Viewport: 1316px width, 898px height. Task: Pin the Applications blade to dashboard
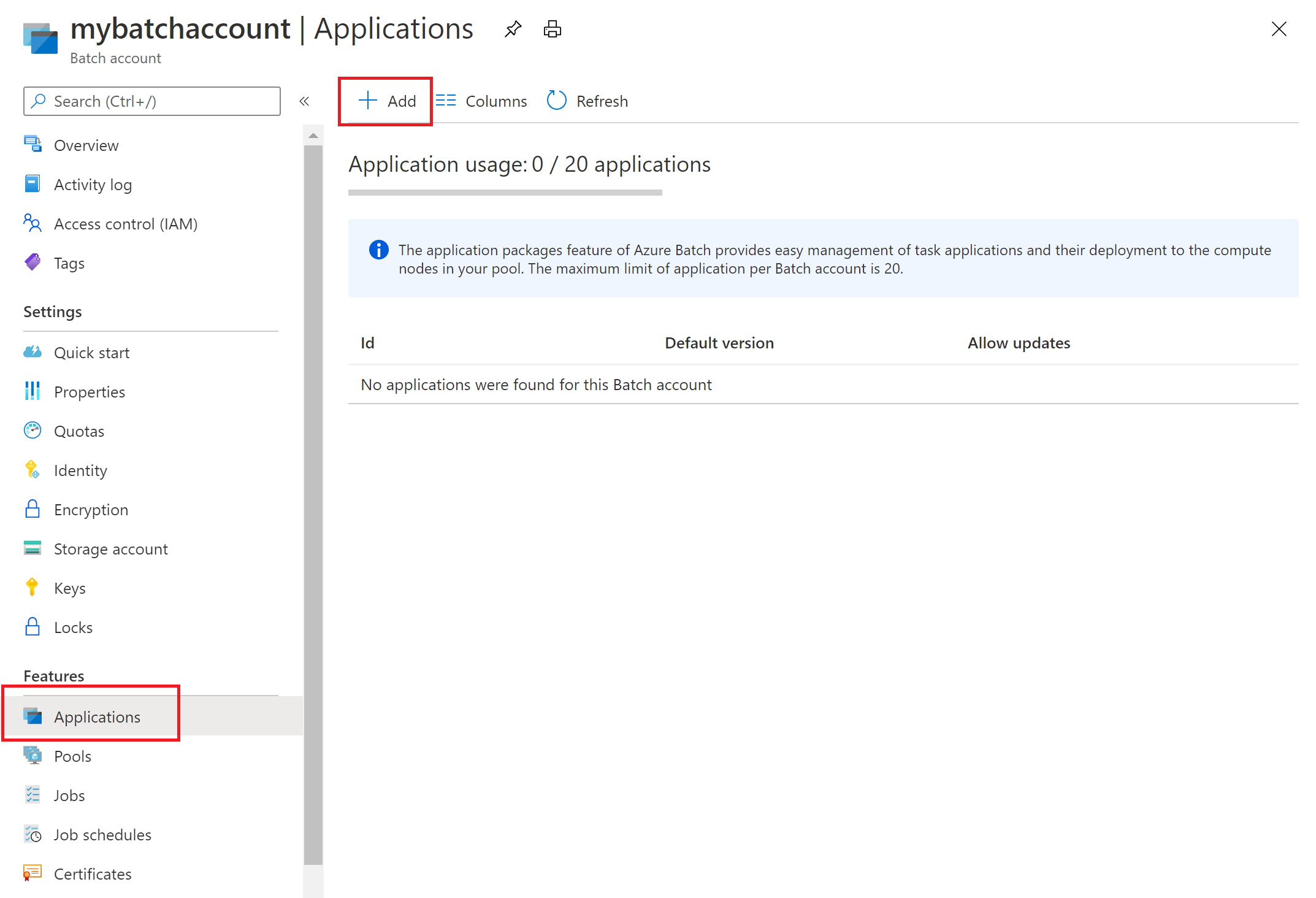tap(513, 29)
